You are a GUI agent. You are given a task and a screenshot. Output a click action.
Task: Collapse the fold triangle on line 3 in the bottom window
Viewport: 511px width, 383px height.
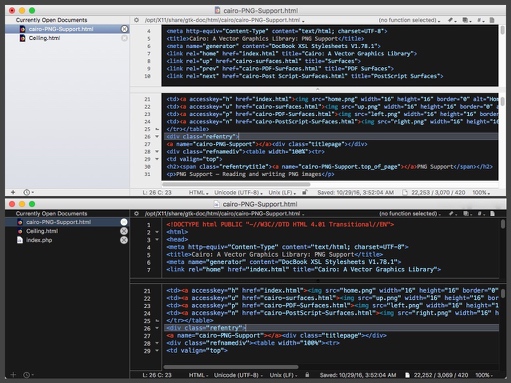(x=157, y=240)
